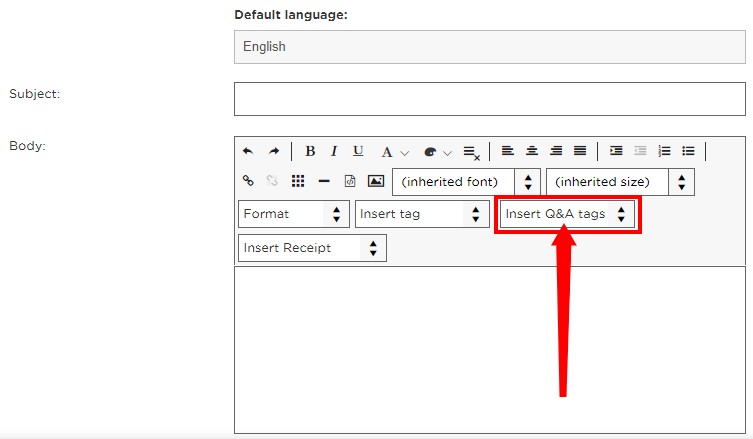Clear text formatting
753x439 pixels.
pyautogui.click(x=472, y=153)
